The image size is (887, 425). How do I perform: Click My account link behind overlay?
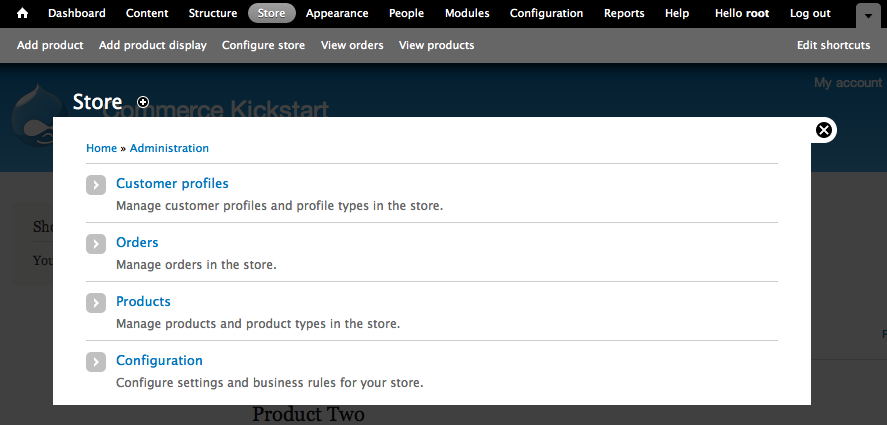pyautogui.click(x=847, y=83)
